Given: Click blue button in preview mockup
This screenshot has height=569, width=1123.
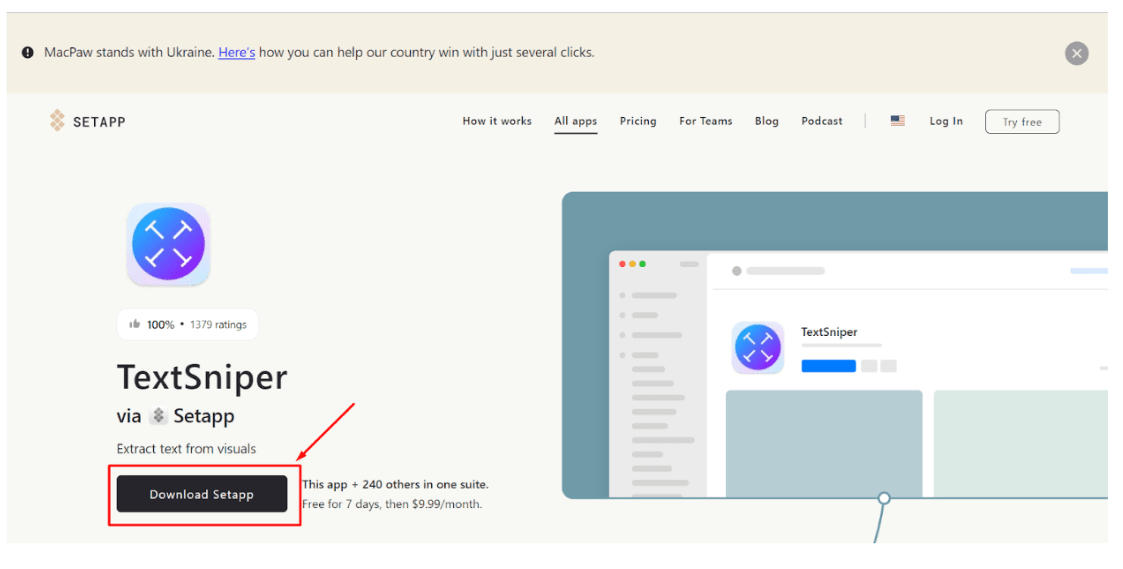Looking at the screenshot, I should click(x=828, y=366).
